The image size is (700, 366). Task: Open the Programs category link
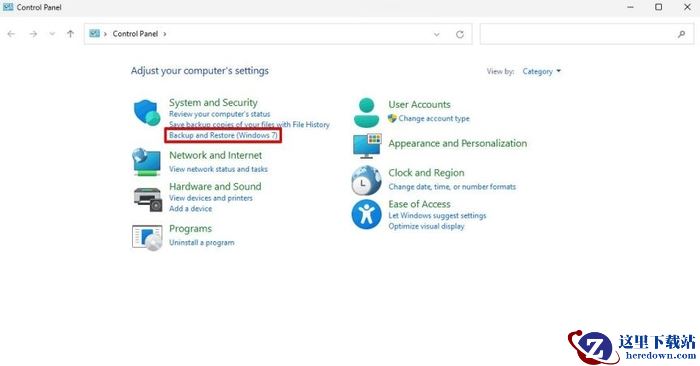[191, 229]
